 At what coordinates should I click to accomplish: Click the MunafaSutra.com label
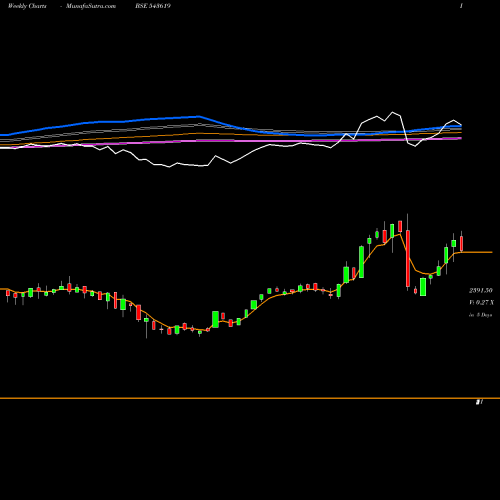pos(91,6)
